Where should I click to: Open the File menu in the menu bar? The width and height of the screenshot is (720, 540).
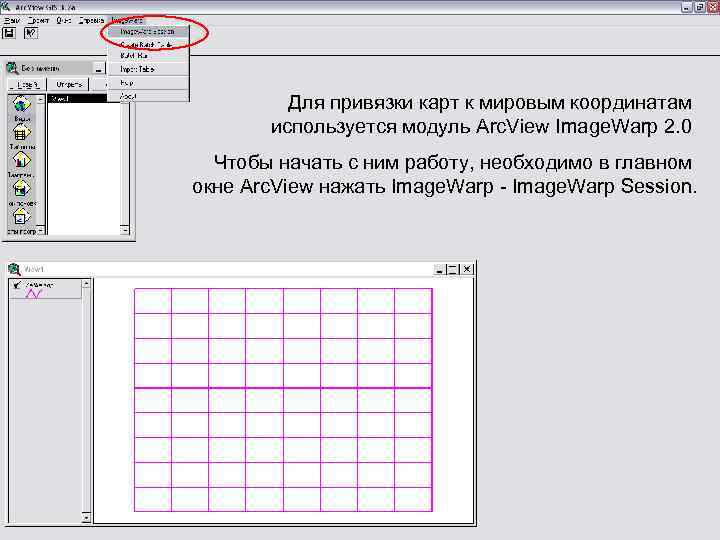point(11,20)
